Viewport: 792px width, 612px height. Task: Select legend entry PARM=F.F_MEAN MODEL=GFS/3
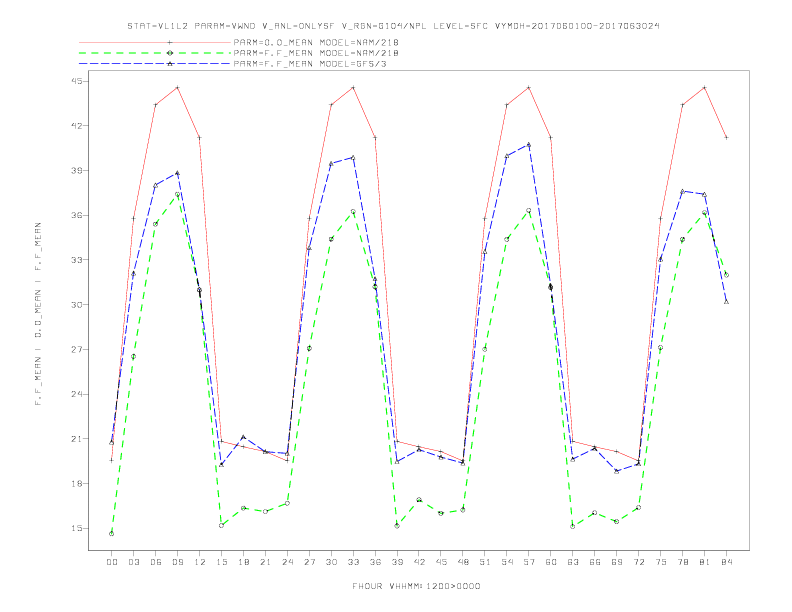(310, 64)
